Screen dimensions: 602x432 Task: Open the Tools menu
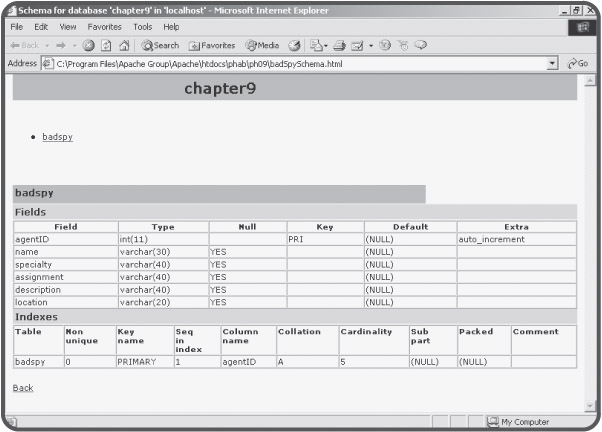point(143,27)
